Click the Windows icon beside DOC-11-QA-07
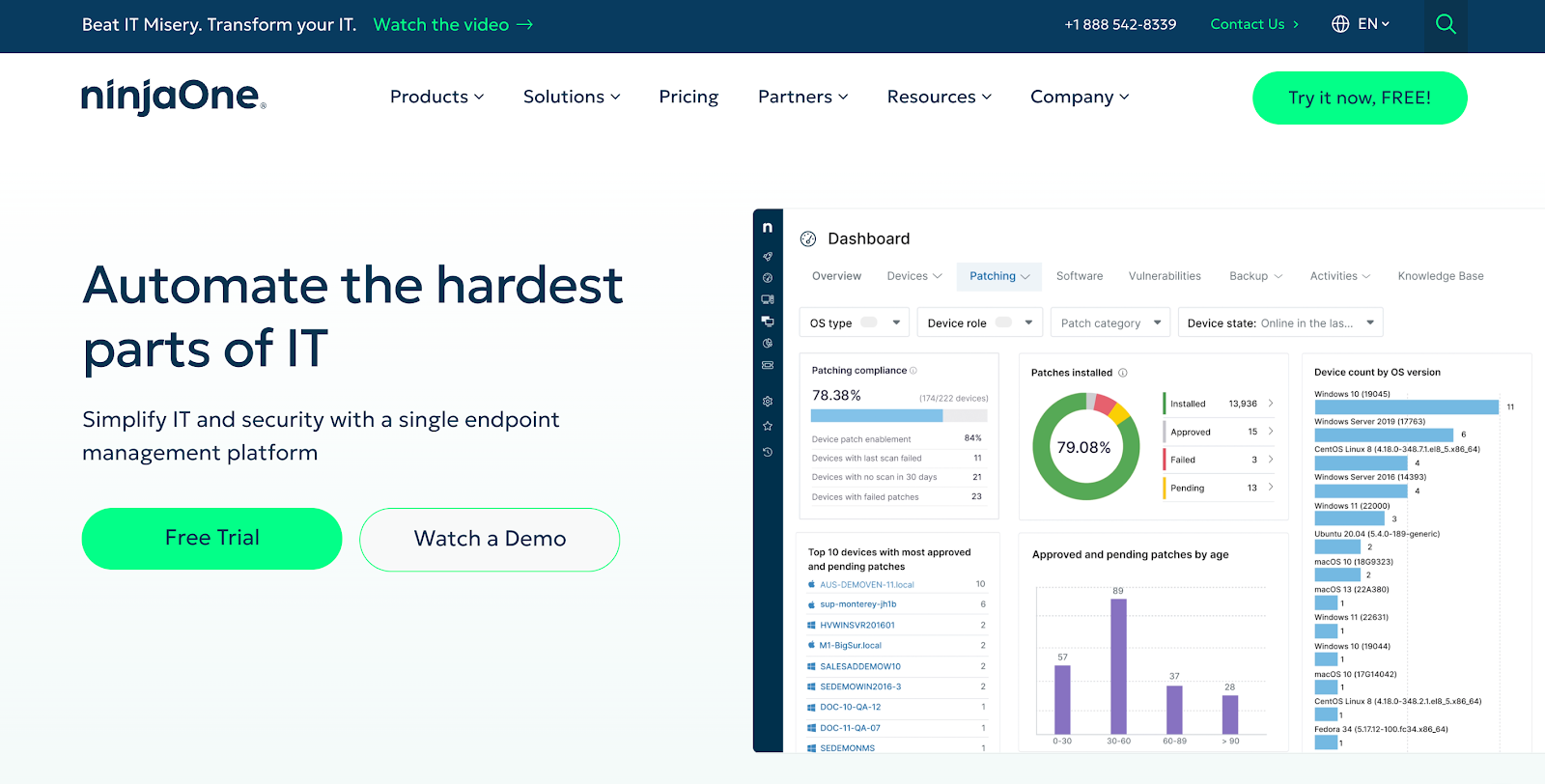Screen dimensions: 1545x784 click(x=811, y=728)
